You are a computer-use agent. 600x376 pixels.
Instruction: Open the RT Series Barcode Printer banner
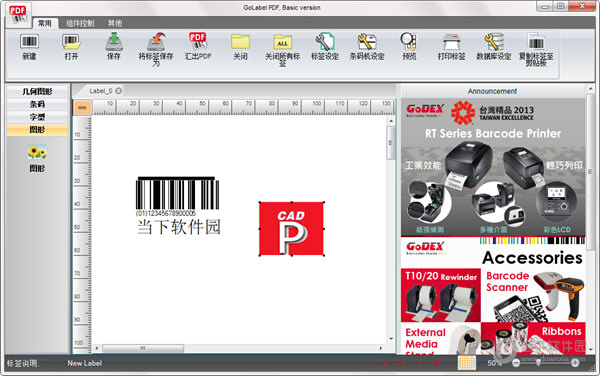(x=493, y=167)
